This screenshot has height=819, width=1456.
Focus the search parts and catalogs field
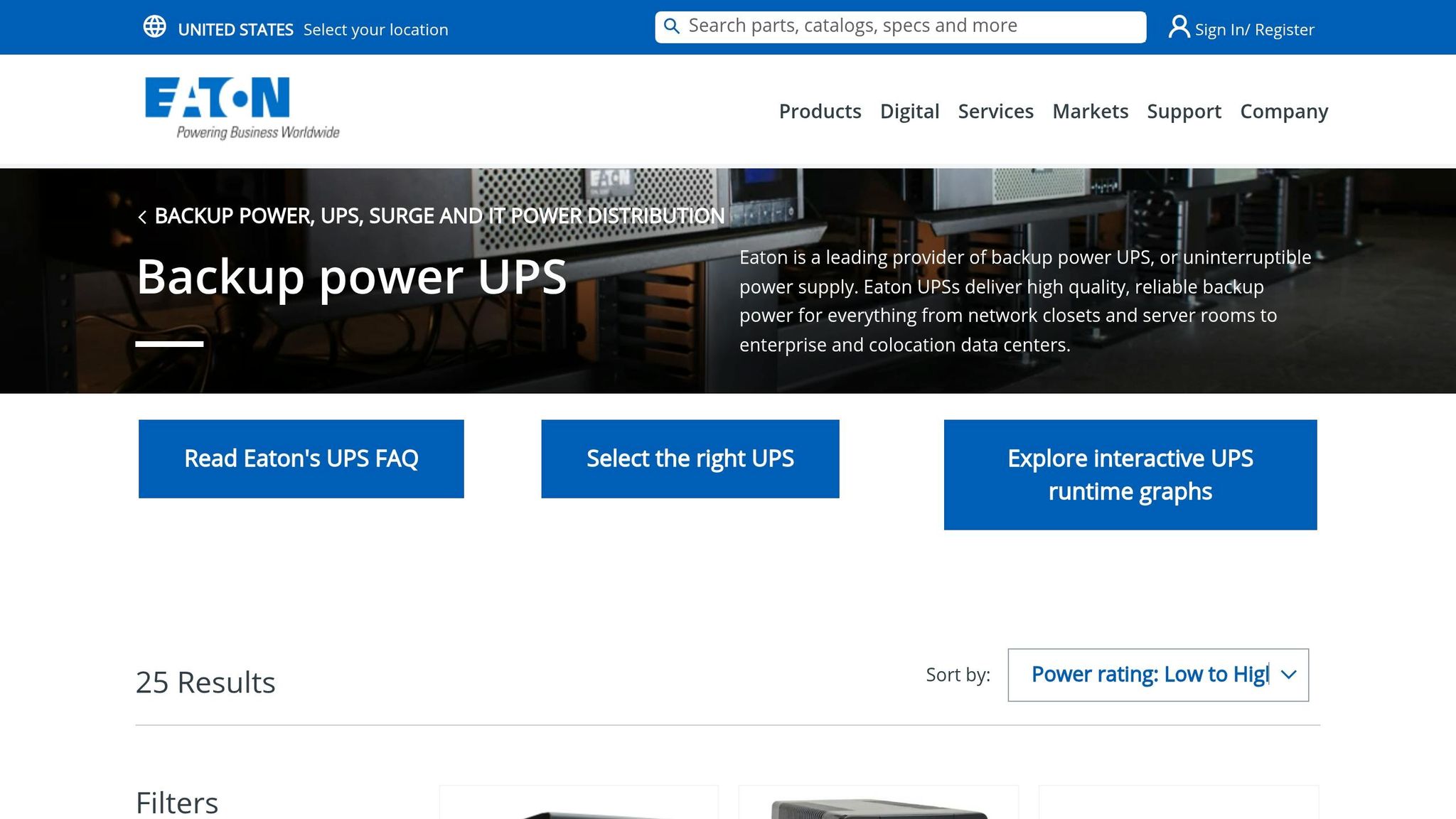point(901,27)
